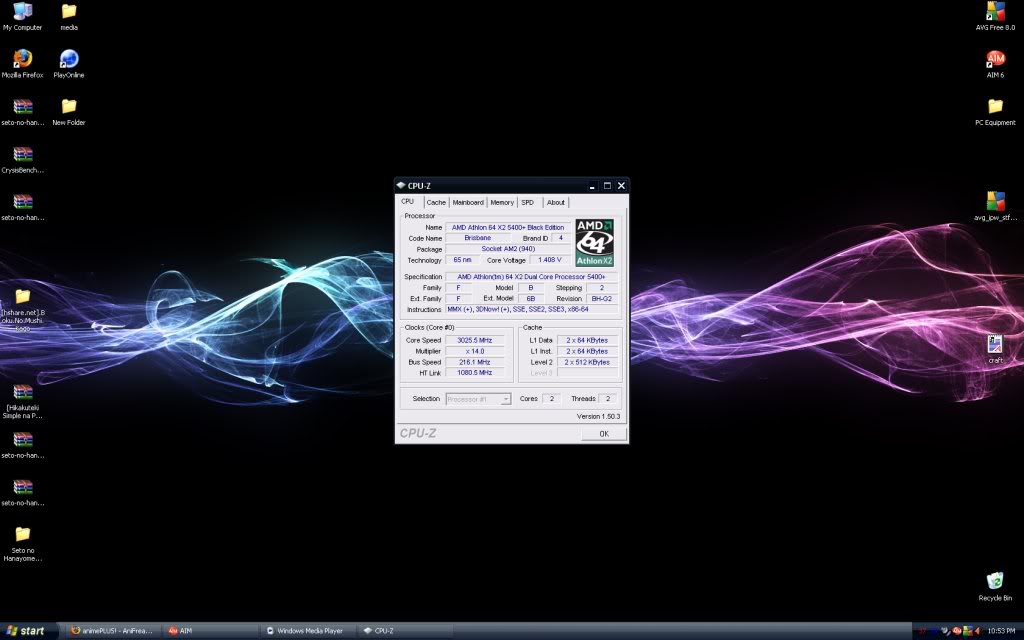Select the CrysisBench archive icon
Viewport: 1024px width, 640px height.
pos(22,159)
